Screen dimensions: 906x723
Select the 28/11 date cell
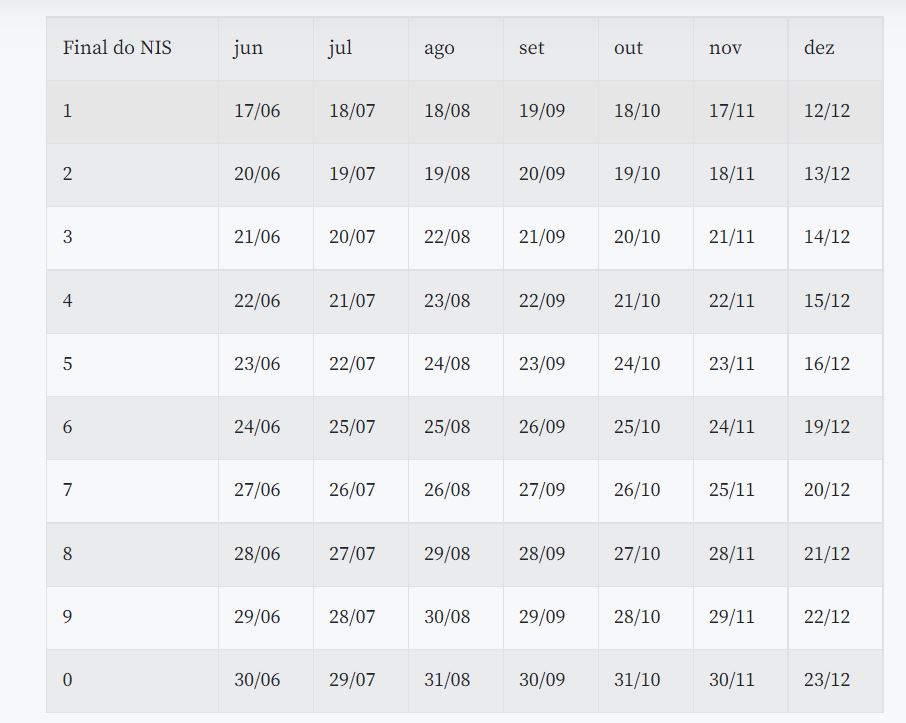732,553
